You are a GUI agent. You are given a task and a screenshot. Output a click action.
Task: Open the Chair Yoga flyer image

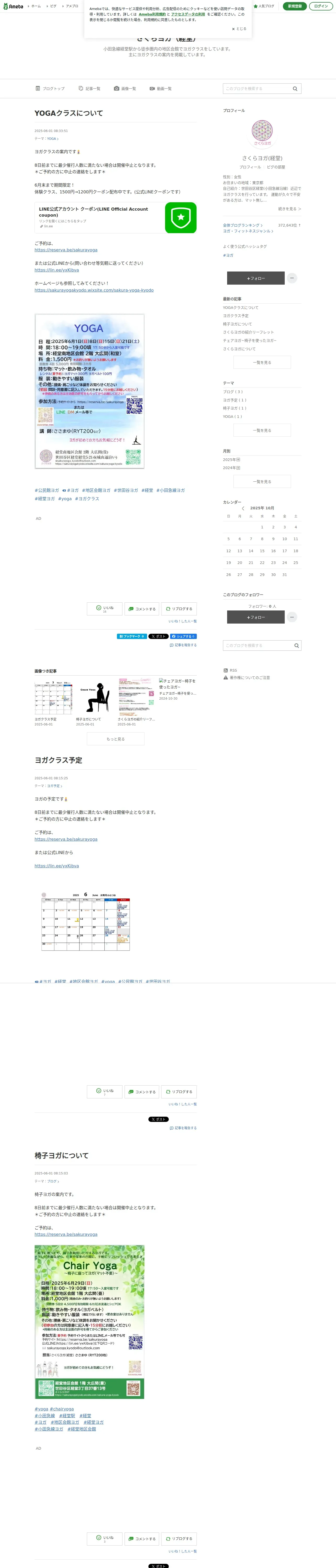tap(90, 1322)
